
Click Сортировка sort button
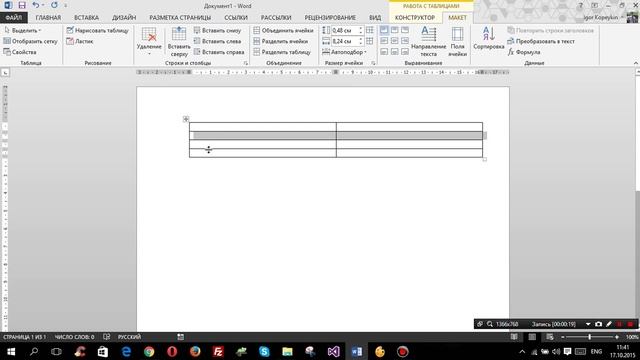point(489,38)
